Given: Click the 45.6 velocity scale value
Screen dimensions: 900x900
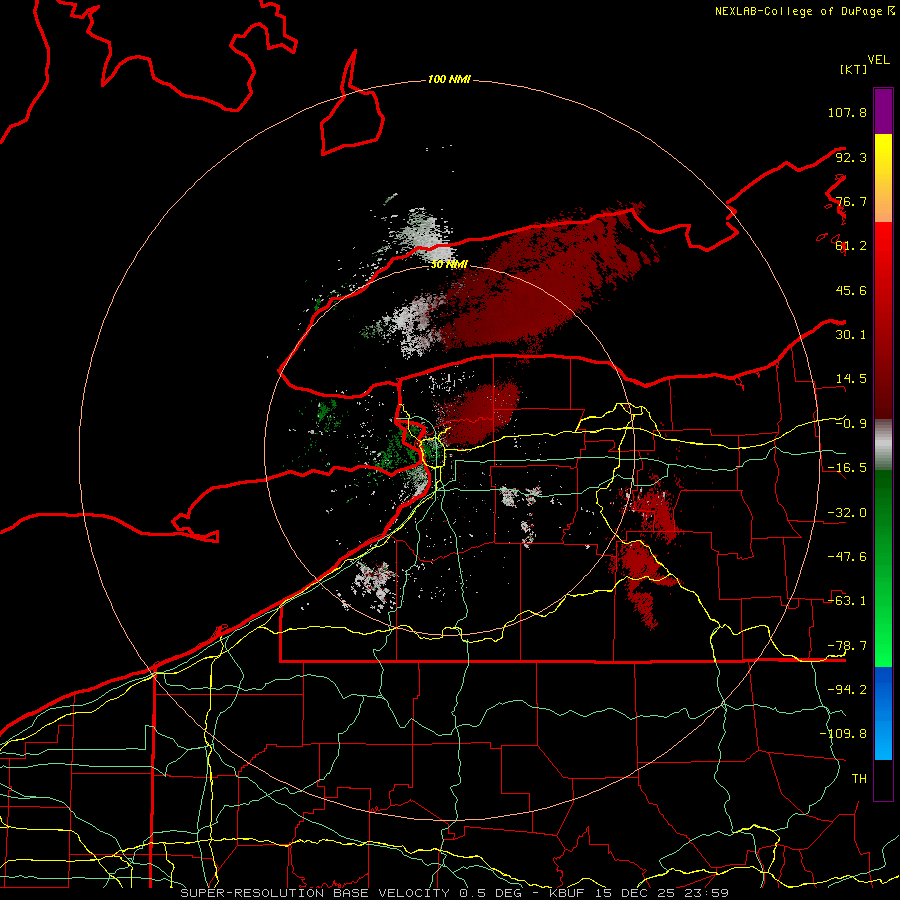Looking at the screenshot, I should pyautogui.click(x=851, y=290).
